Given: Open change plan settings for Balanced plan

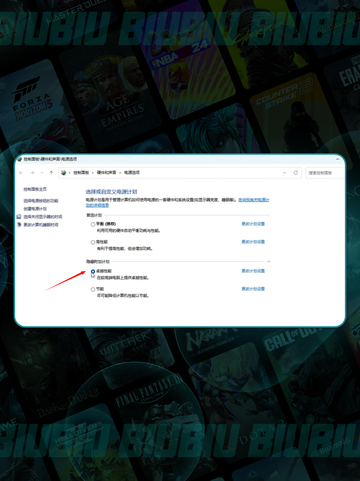Looking at the screenshot, I should click(253, 224).
